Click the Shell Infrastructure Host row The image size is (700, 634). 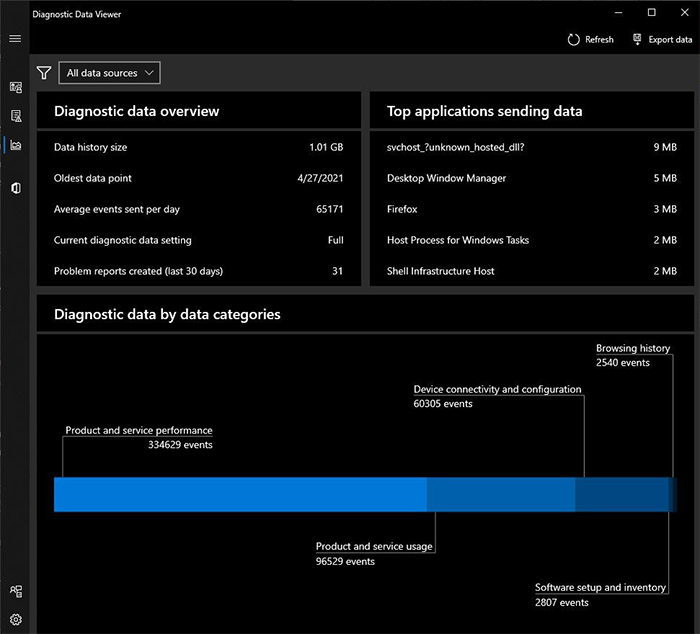[532, 271]
